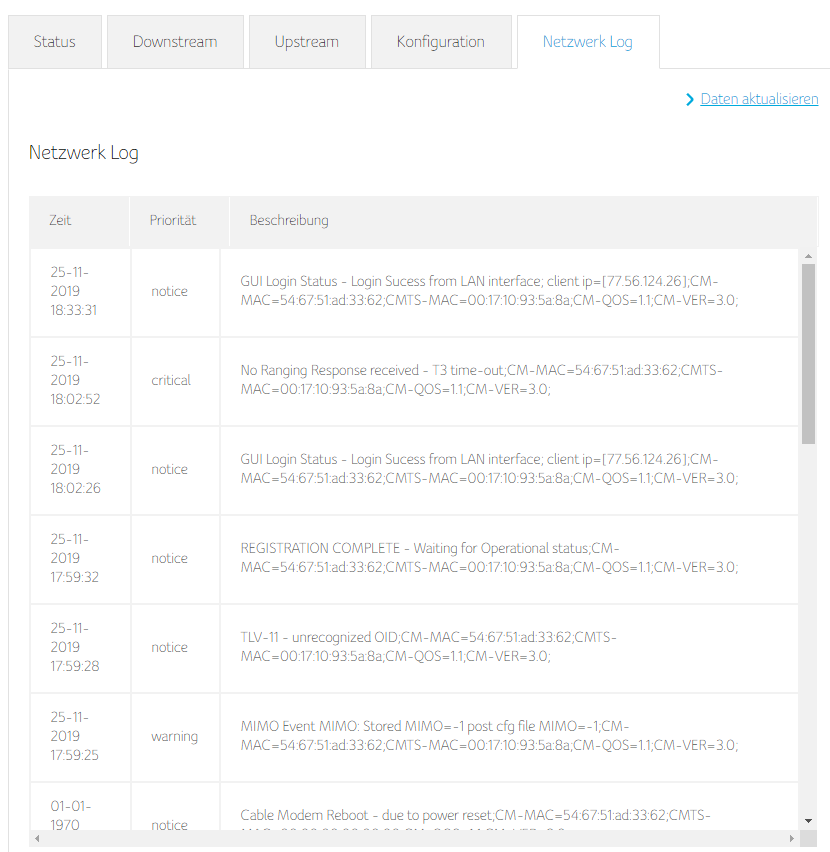The image size is (830, 852).
Task: Click the horizontal scrollbar left arrow
Action: [x=37, y=838]
